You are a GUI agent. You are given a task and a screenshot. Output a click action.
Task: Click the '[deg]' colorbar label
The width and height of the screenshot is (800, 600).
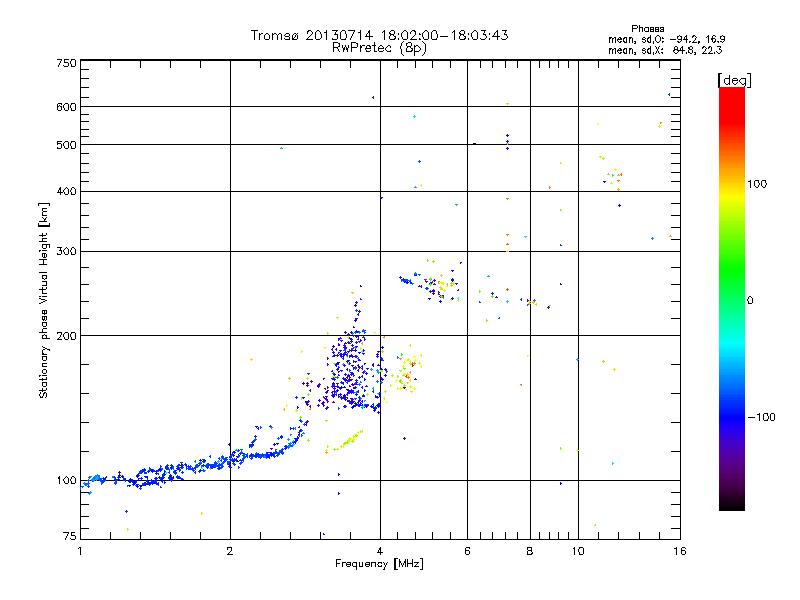(x=734, y=80)
